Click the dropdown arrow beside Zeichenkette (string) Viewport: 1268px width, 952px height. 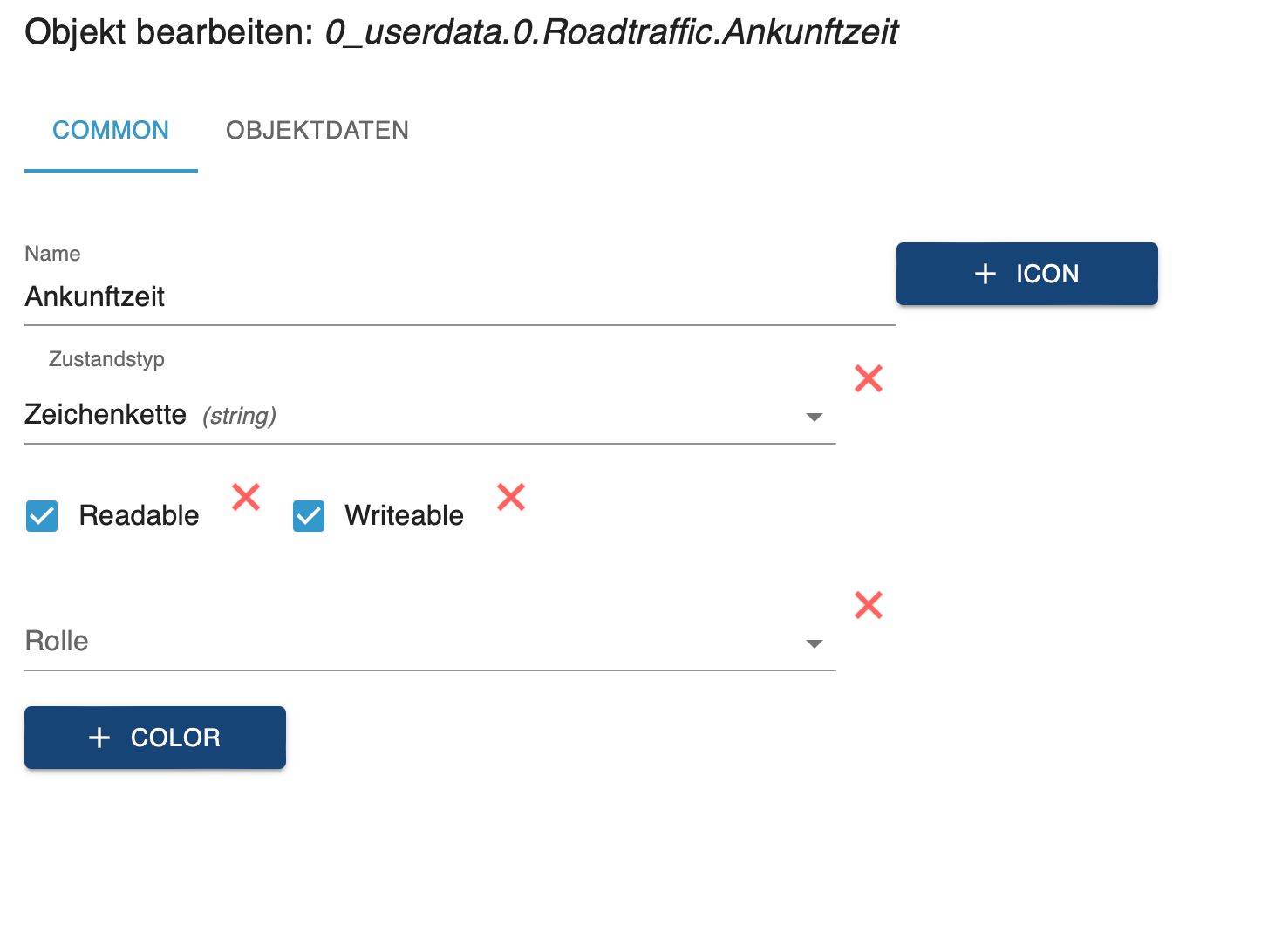coord(815,418)
